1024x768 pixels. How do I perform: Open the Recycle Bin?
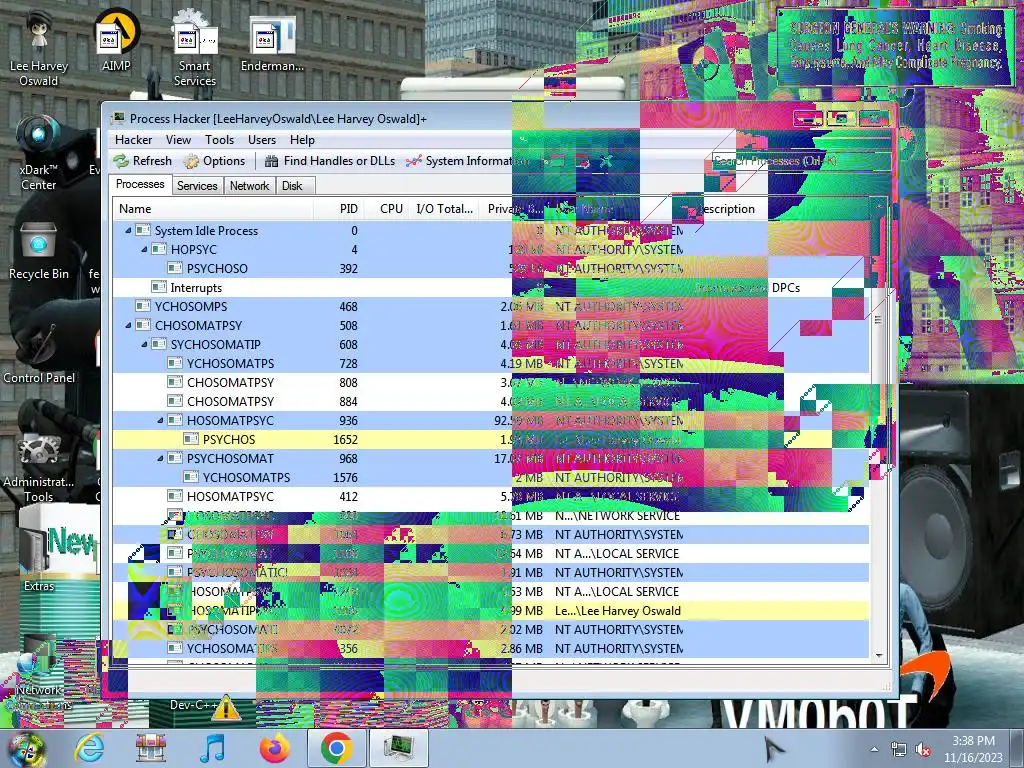pyautogui.click(x=39, y=251)
